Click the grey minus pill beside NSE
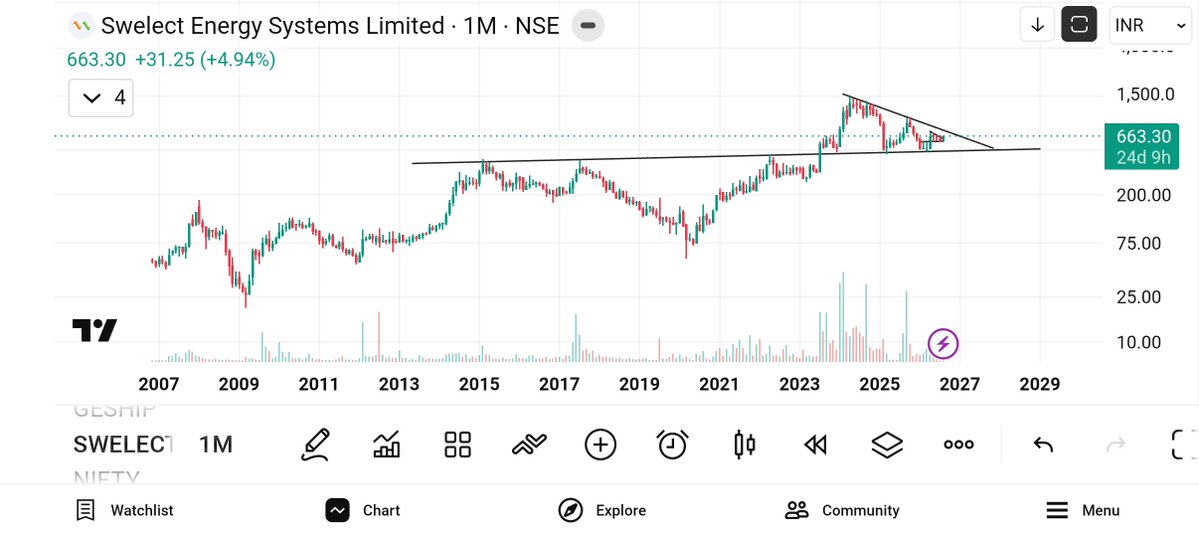Screen dimensions: 1199x537 588,26
